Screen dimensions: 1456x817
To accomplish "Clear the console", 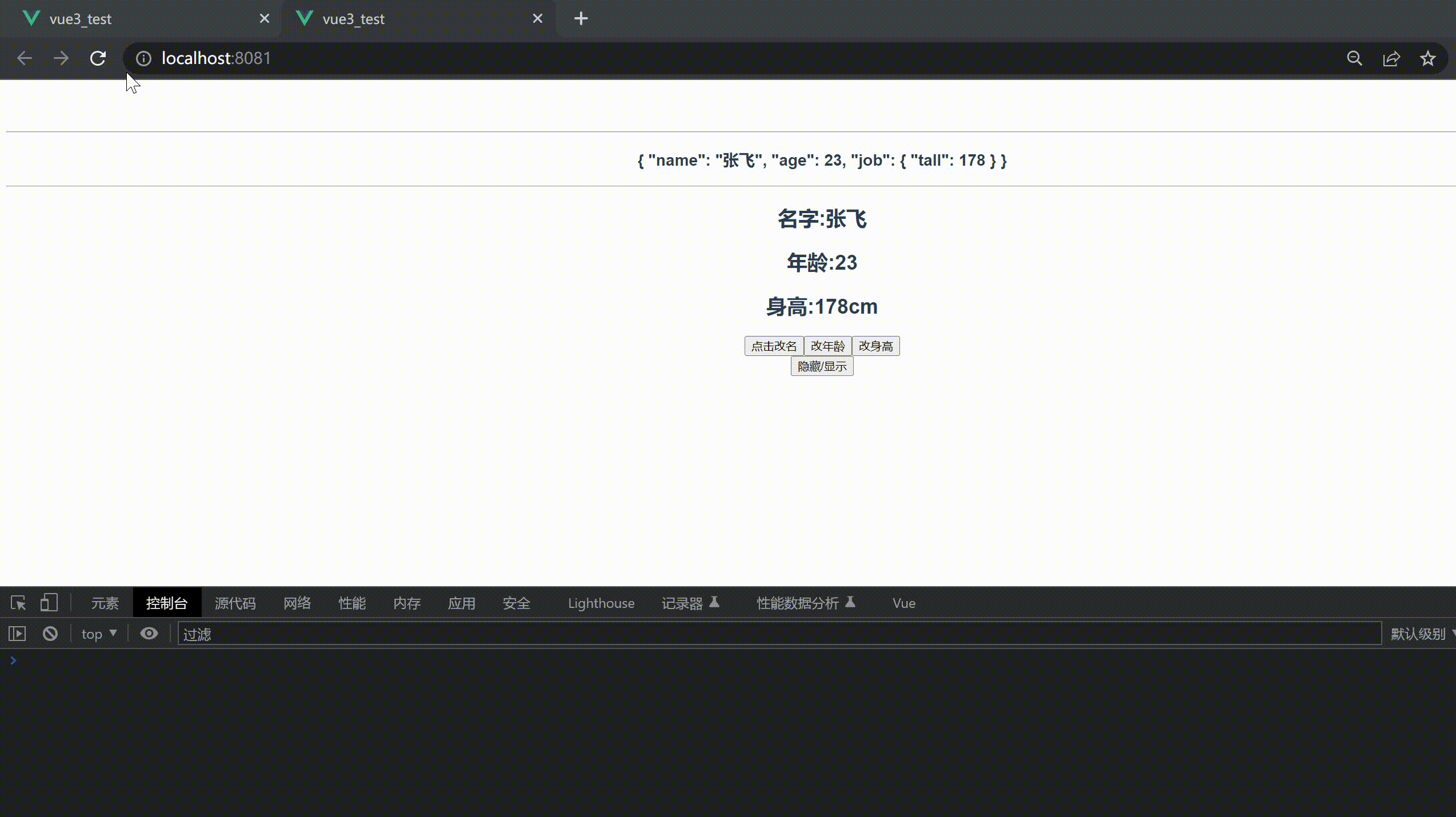I will coord(50,634).
